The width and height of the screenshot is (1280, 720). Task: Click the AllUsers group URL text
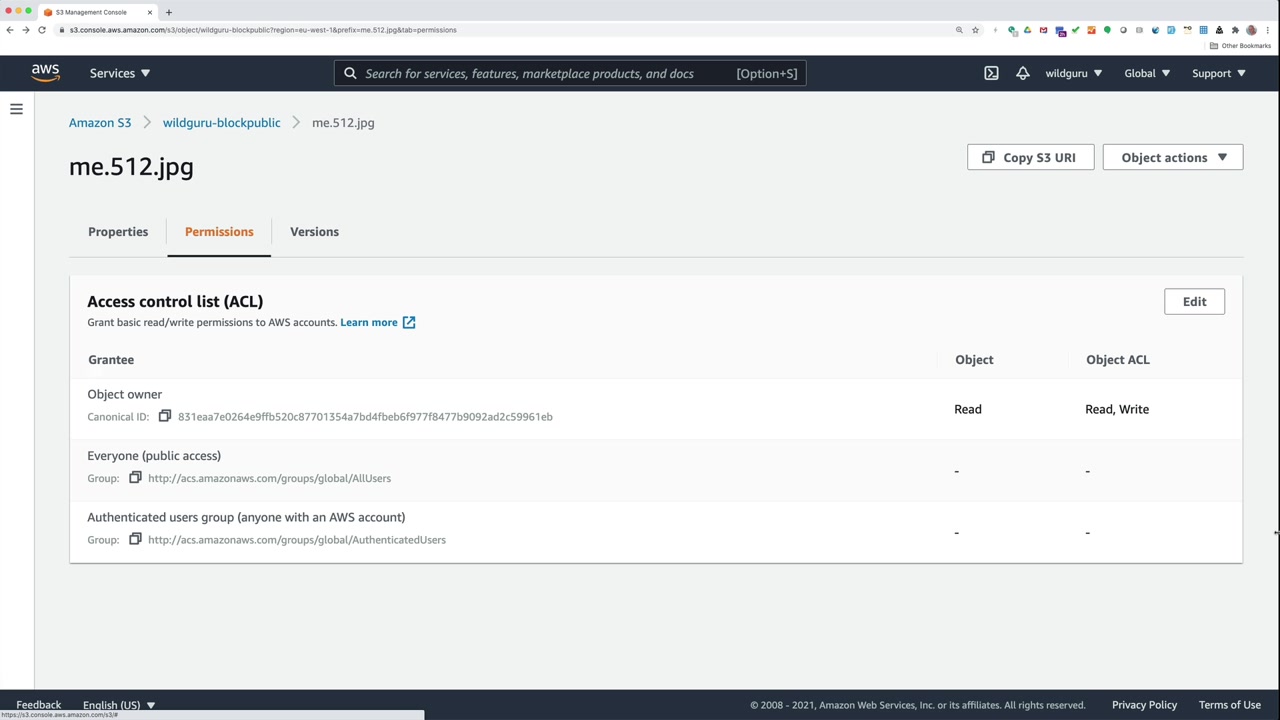[x=269, y=478]
